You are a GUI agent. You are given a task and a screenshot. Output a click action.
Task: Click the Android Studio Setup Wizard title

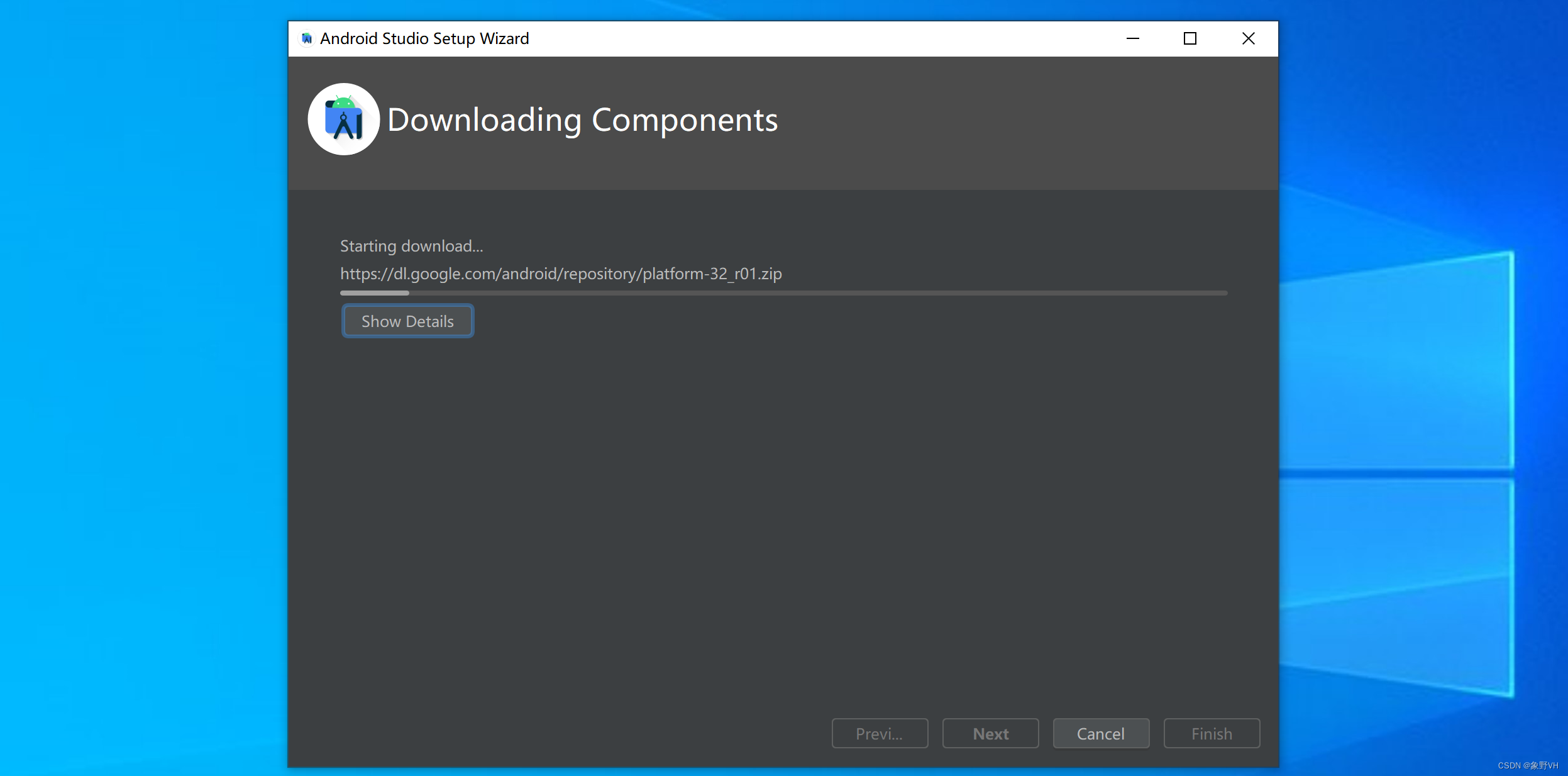424,39
